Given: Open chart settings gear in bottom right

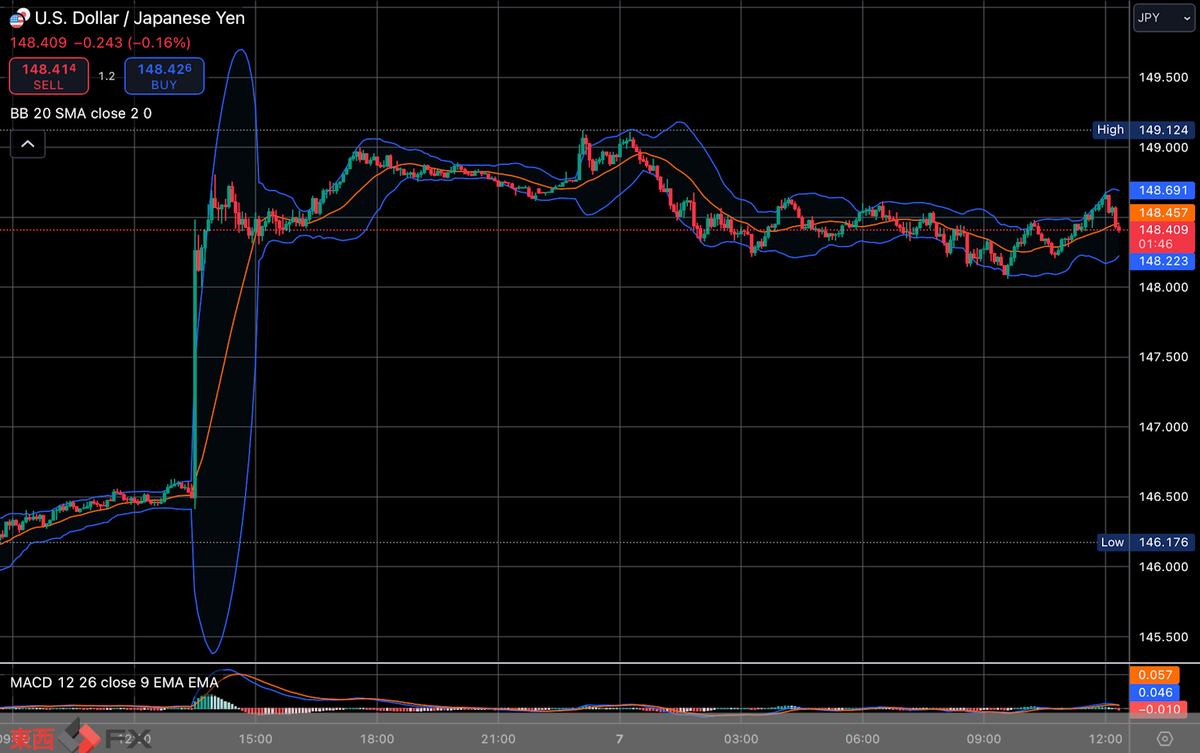Looking at the screenshot, I should pos(1164,739).
